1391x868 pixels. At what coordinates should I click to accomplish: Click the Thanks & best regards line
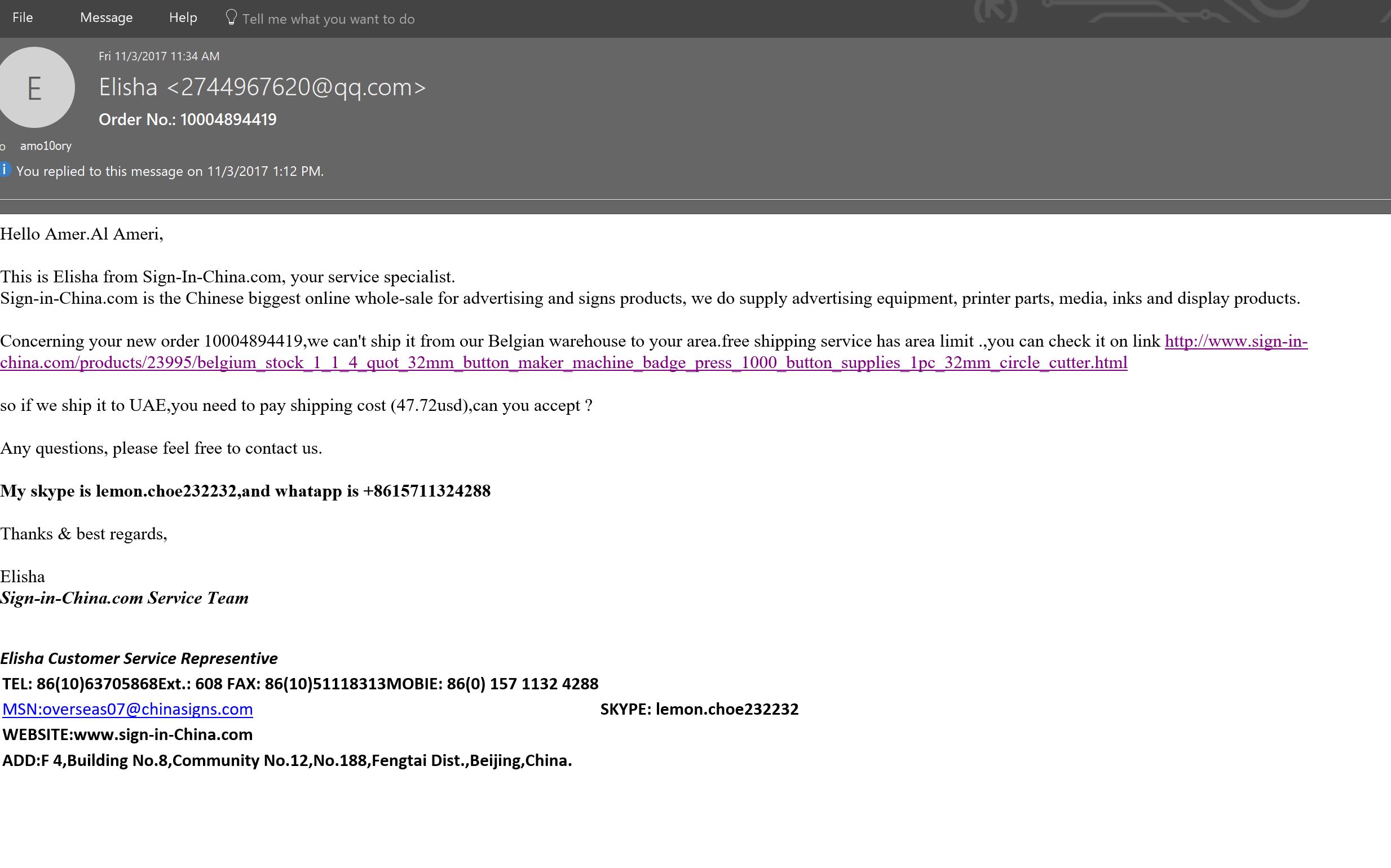tap(84, 534)
